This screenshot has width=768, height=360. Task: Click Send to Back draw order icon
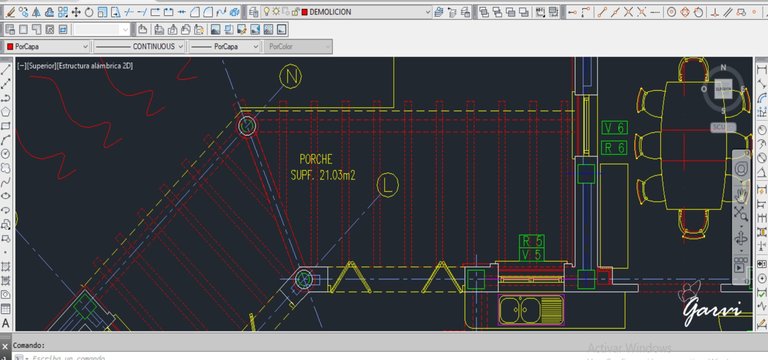tap(497, 12)
